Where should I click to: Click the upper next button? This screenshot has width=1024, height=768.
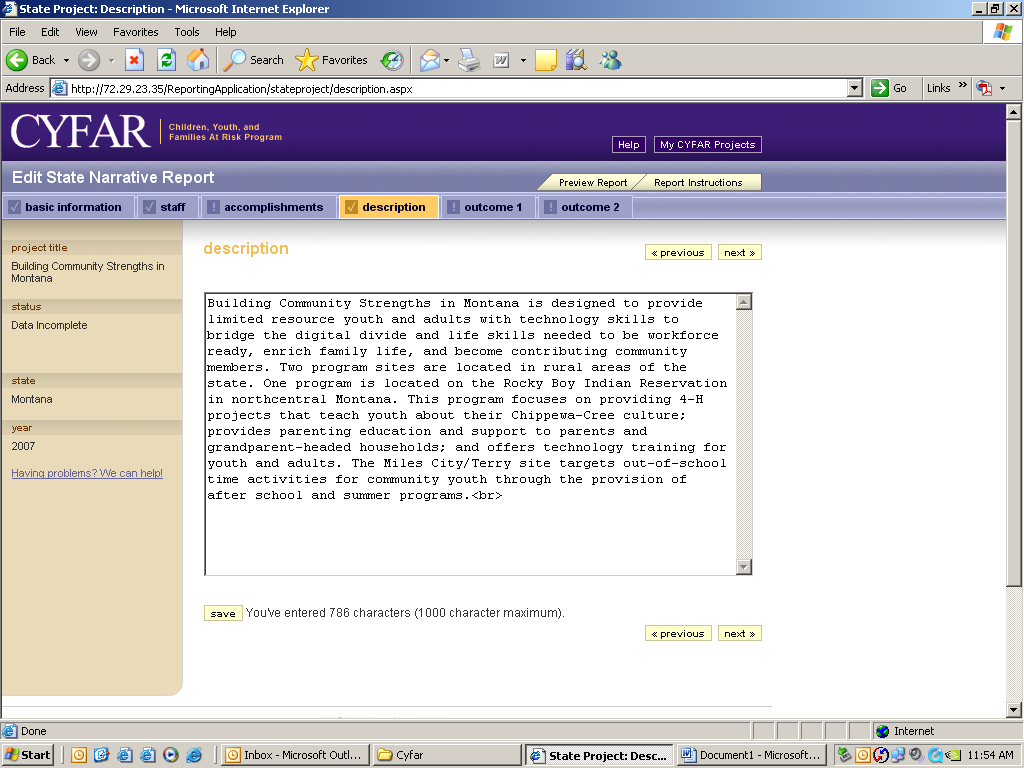[739, 253]
